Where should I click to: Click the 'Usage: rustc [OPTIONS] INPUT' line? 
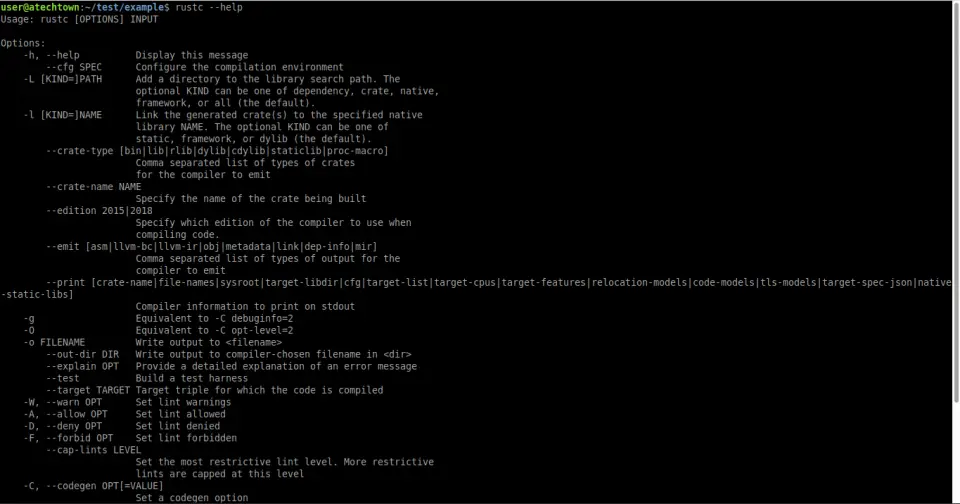79,20
